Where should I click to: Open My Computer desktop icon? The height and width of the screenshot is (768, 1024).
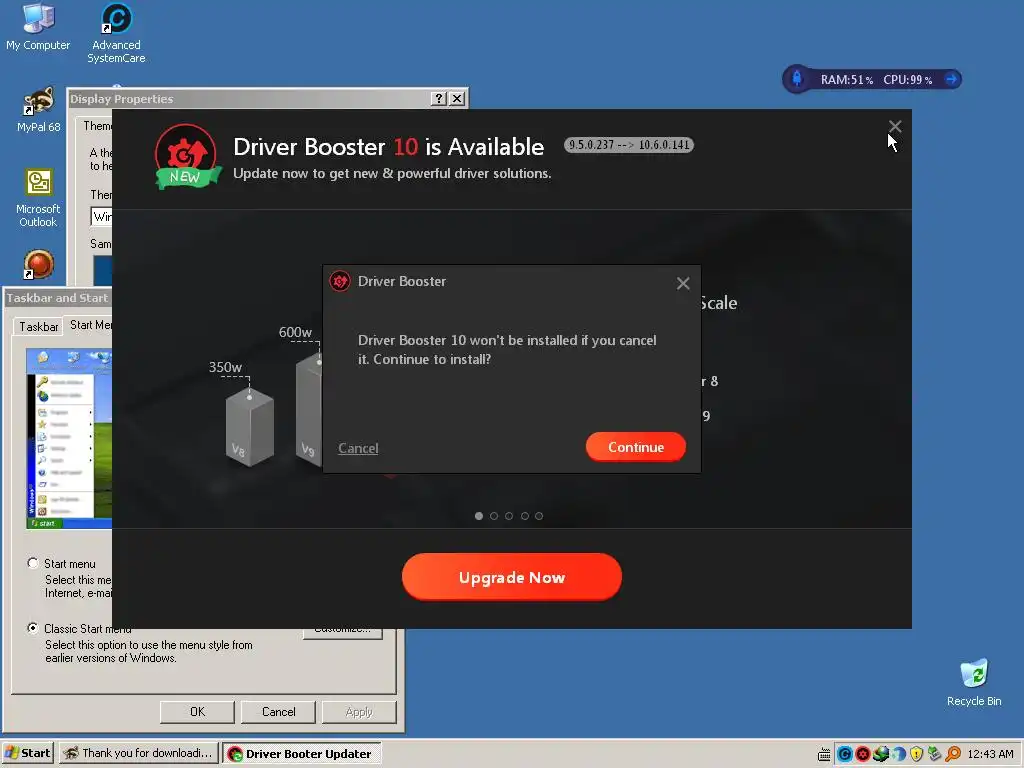tap(38, 27)
